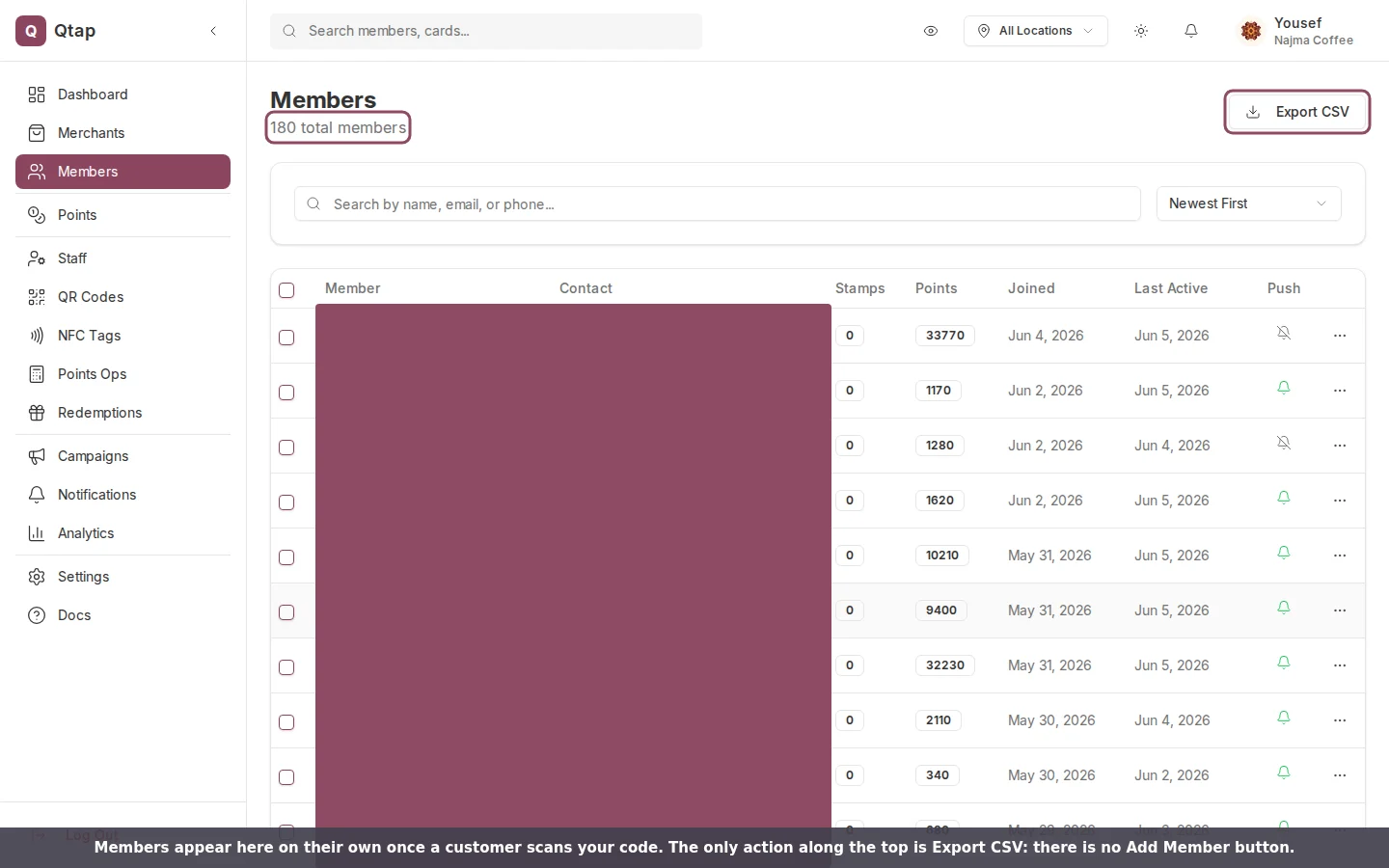Open Analytics in the sidebar
The image size is (1389, 868).
point(123,533)
